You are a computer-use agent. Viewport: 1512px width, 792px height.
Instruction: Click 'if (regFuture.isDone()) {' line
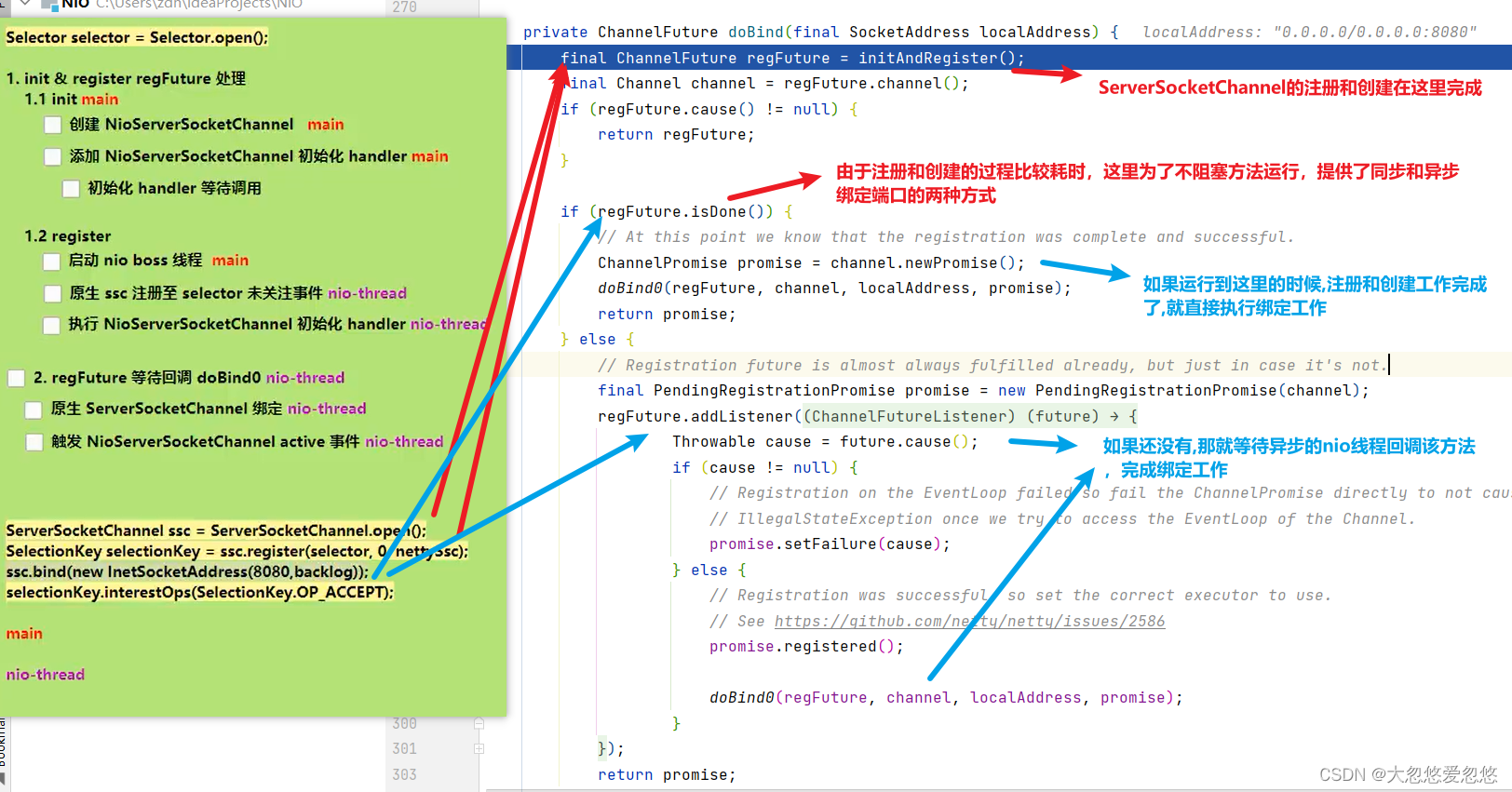click(x=676, y=211)
